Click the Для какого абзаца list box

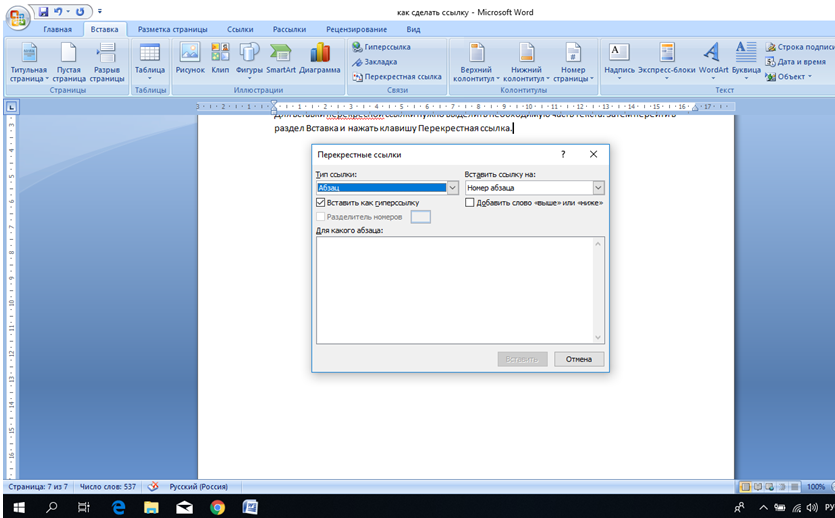tap(460, 290)
